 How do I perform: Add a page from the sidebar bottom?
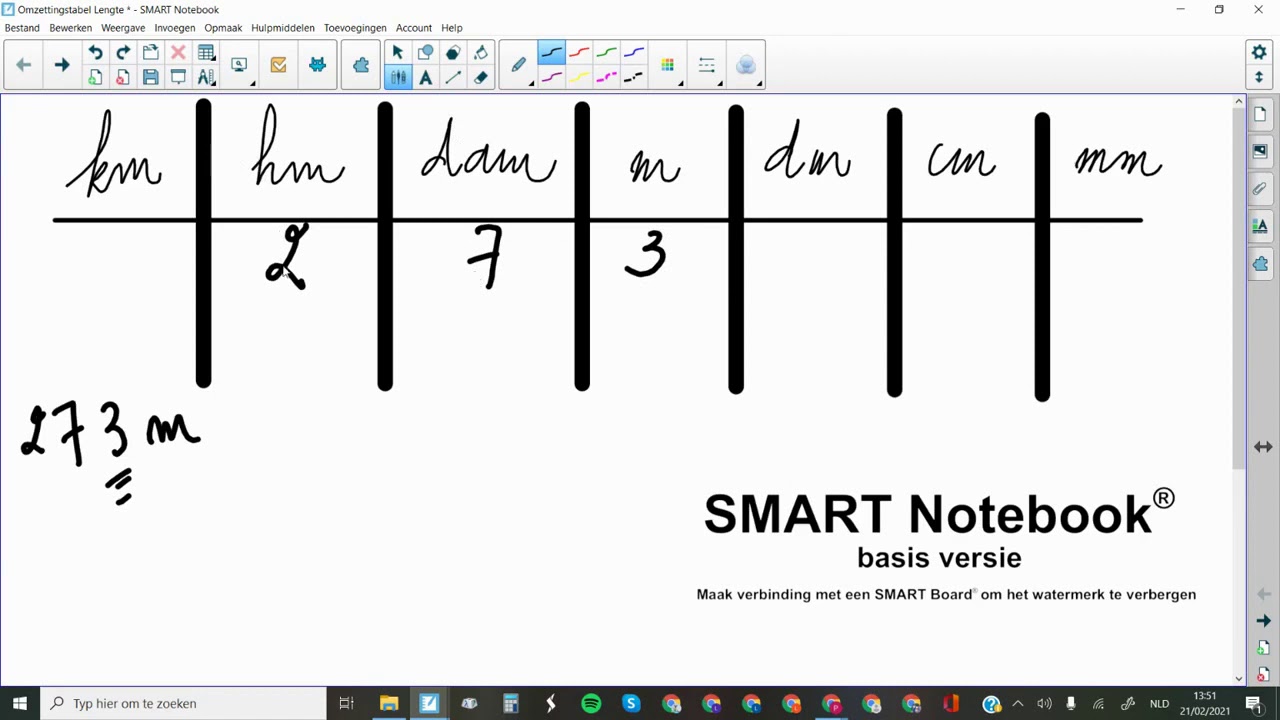pos(1263,648)
